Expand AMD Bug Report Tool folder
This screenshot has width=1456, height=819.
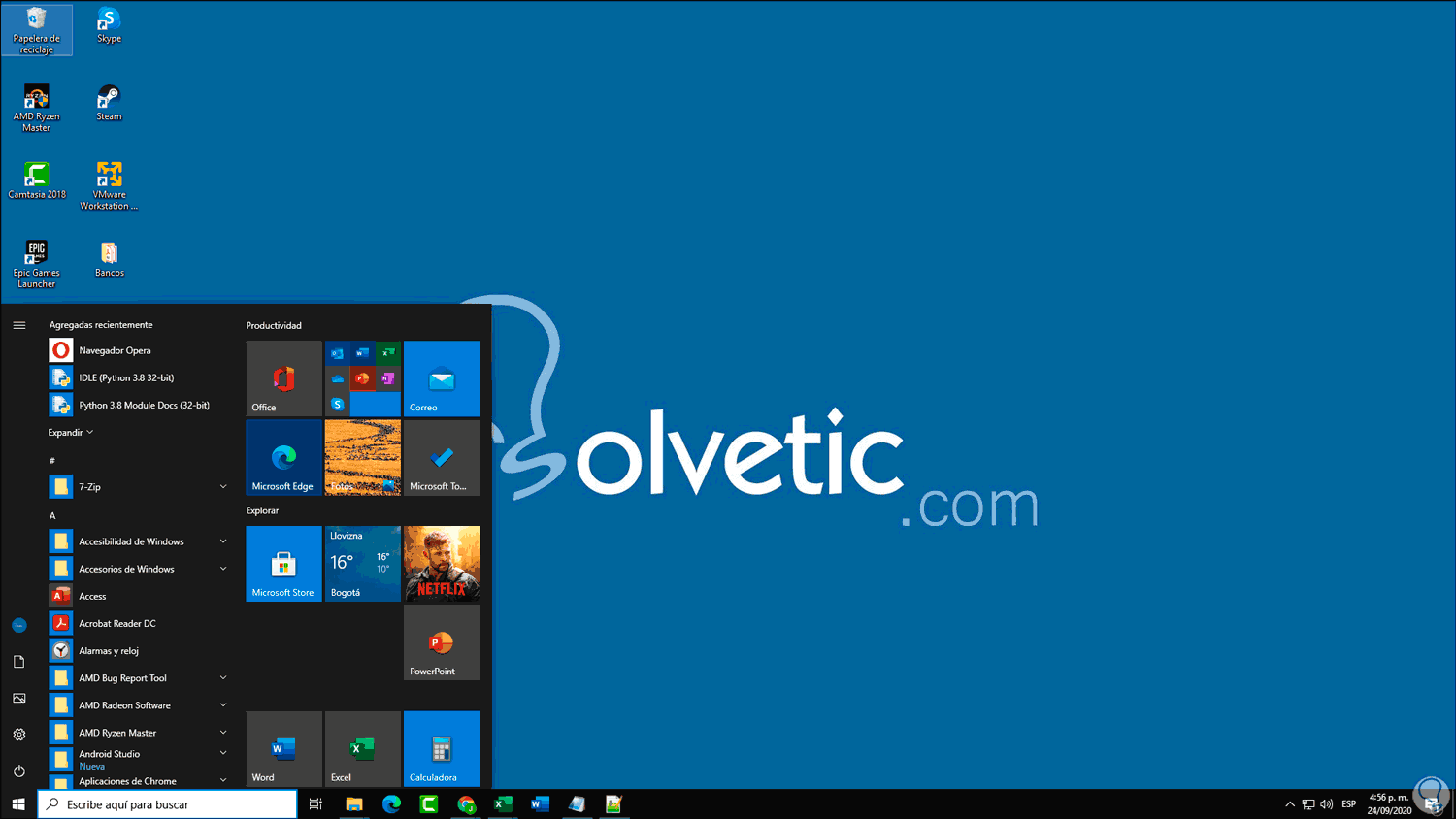click(x=139, y=677)
